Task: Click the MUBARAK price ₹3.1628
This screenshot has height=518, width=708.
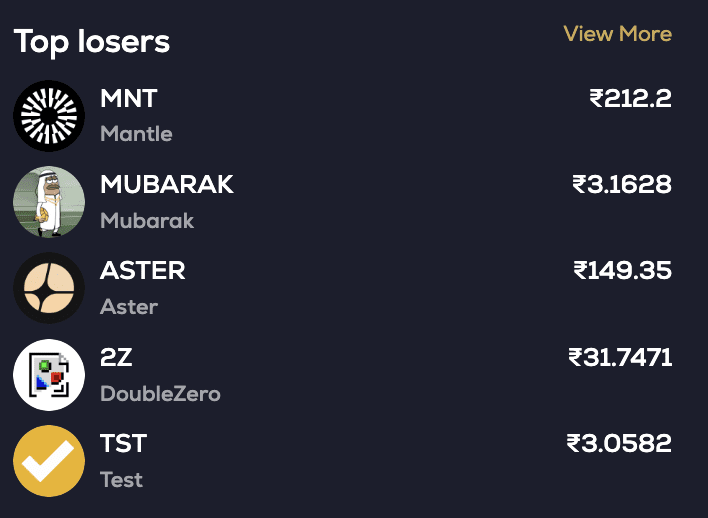Action: point(621,185)
